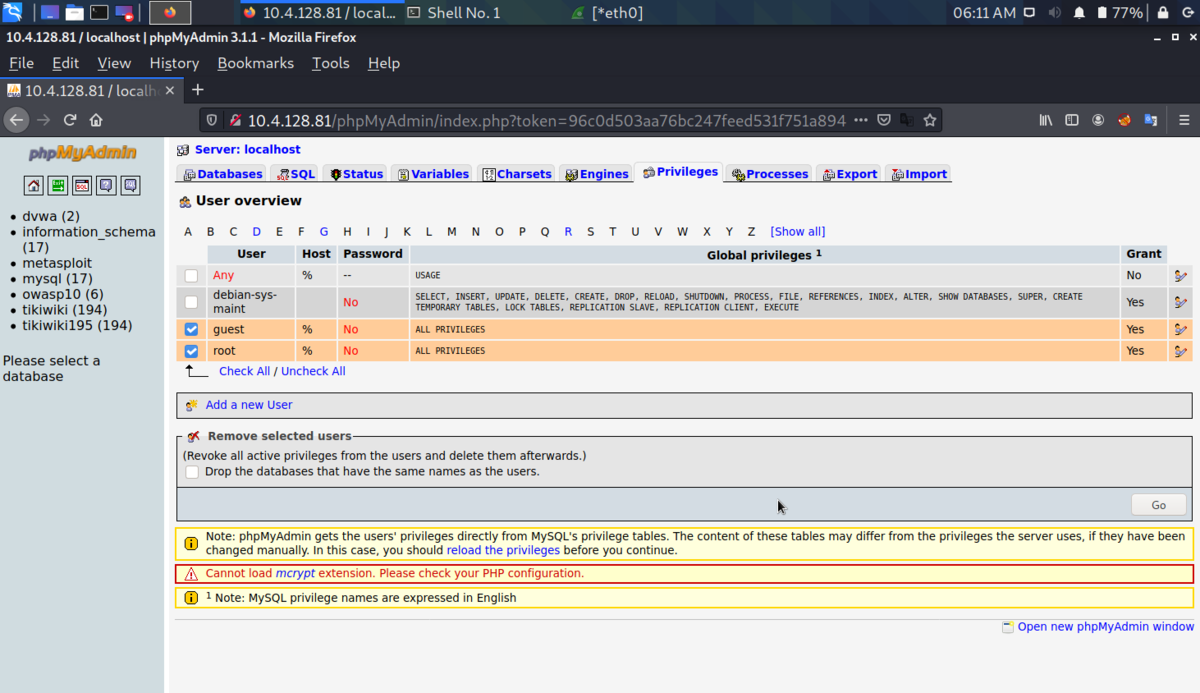Switch to the Variables tab
The height and width of the screenshot is (693, 1200).
pyautogui.click(x=432, y=174)
